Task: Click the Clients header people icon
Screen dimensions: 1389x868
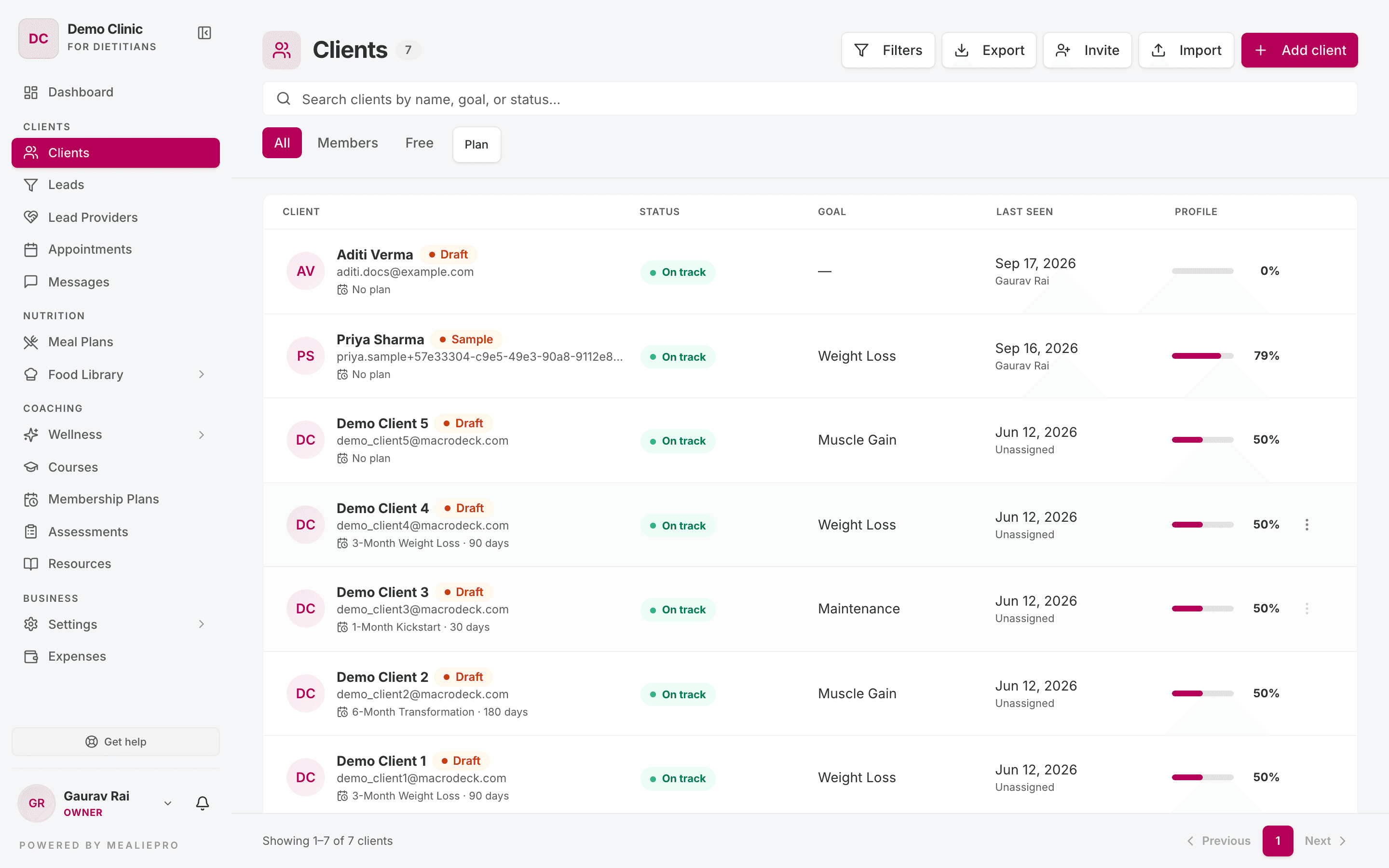Action: 282,50
